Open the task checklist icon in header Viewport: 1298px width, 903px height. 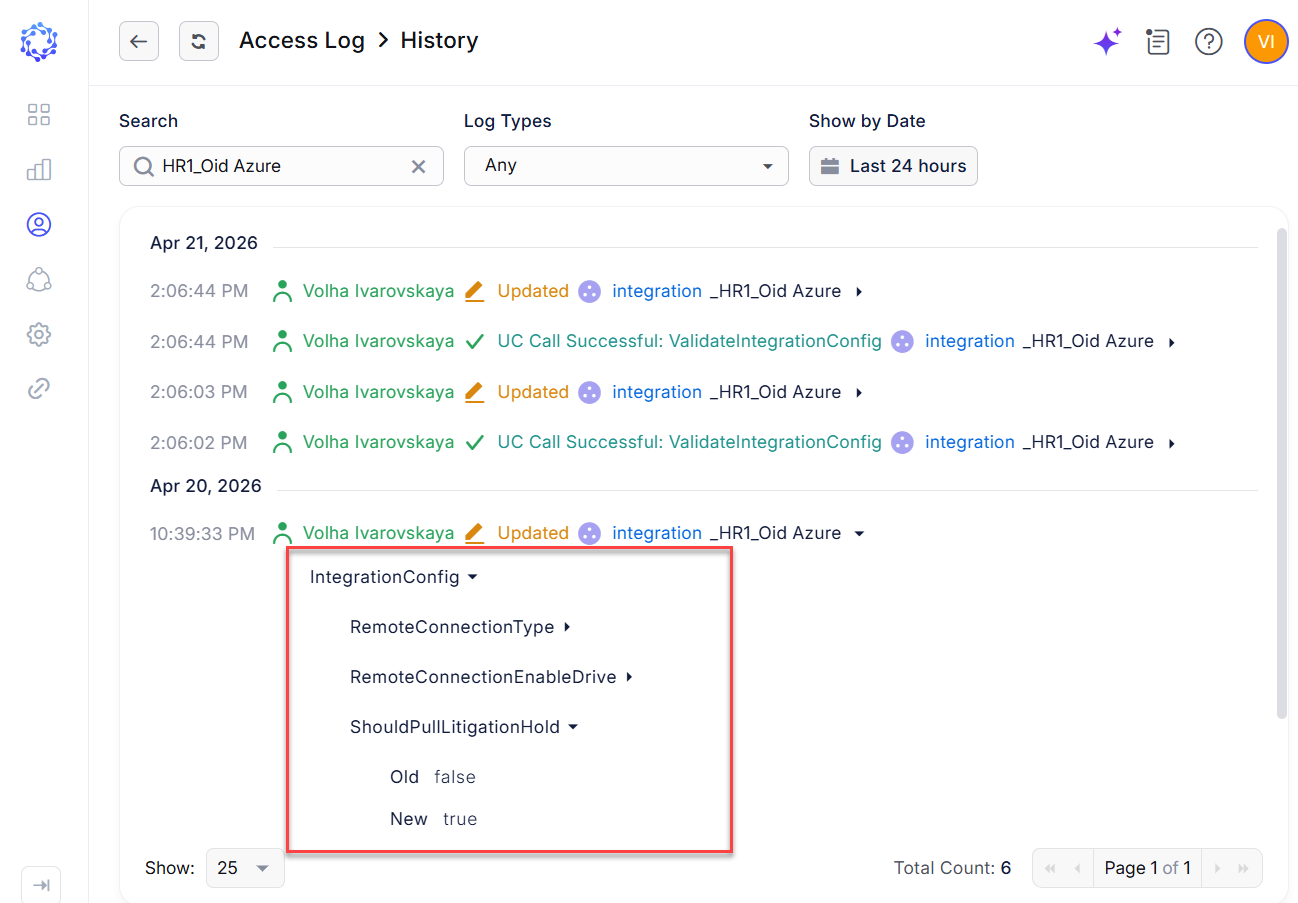[x=1158, y=41]
